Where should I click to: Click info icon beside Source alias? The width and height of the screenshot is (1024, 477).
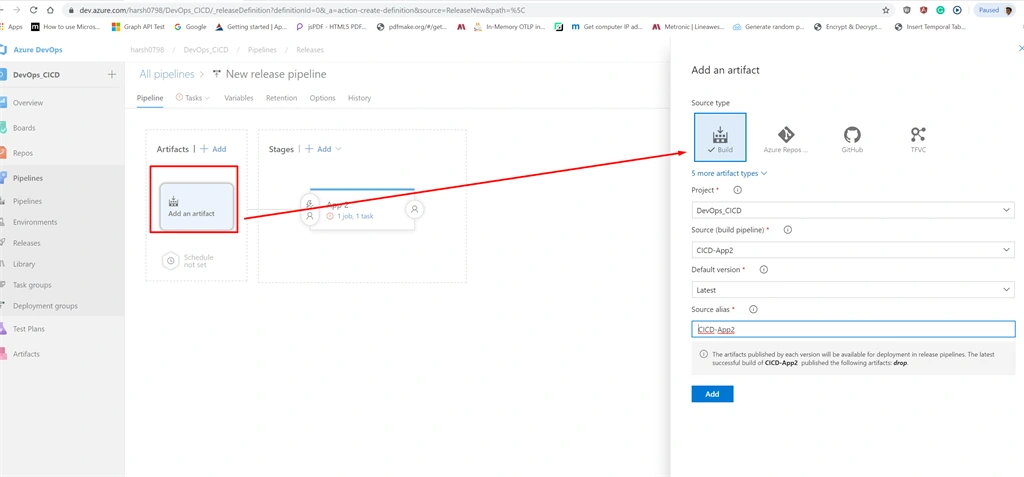(x=753, y=309)
